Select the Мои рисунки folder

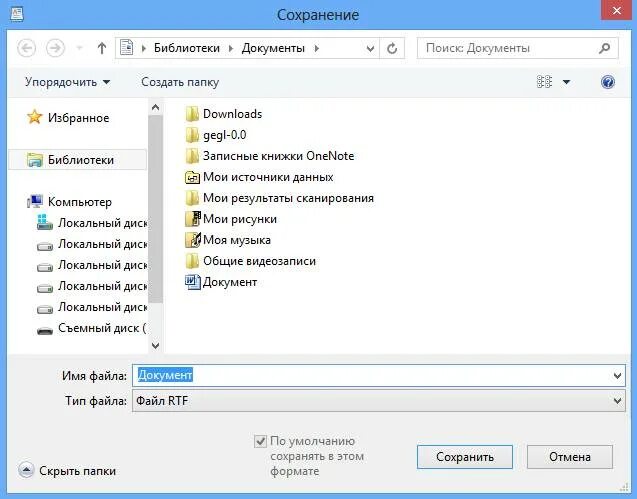231,219
